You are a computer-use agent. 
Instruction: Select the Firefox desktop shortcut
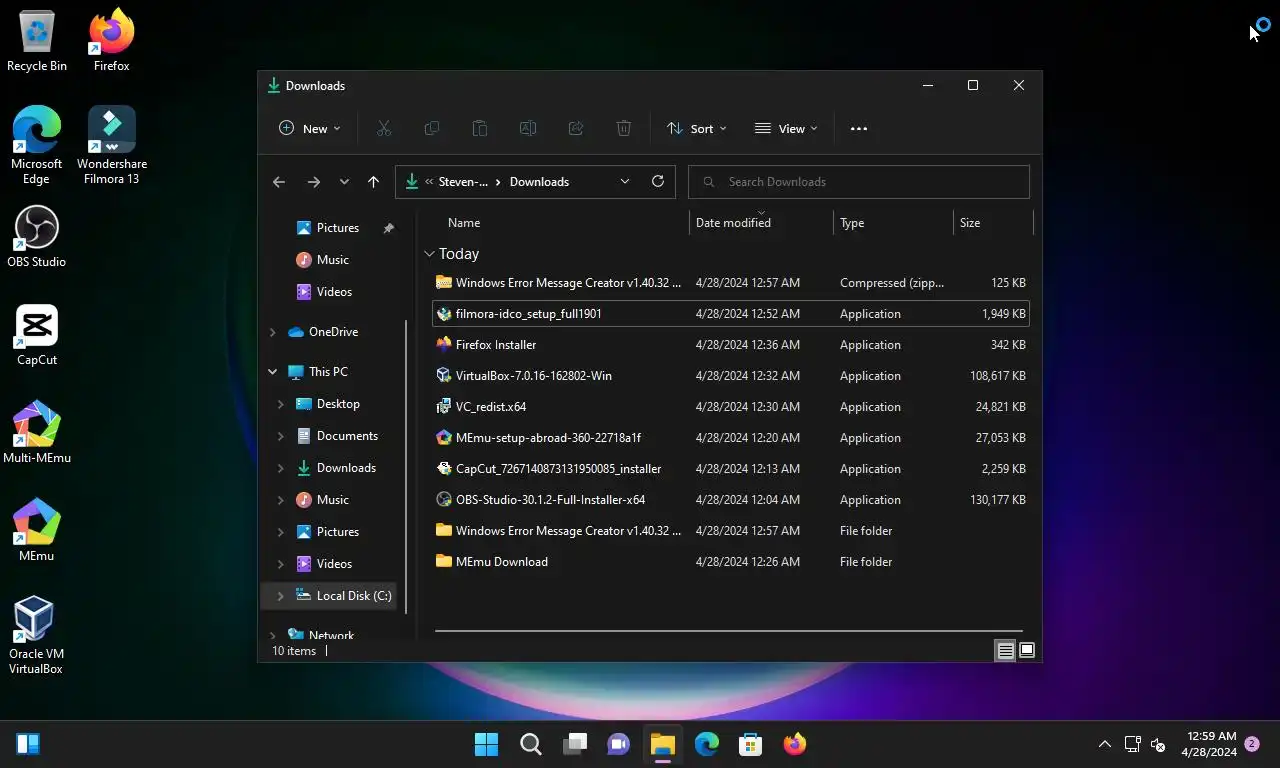click(x=112, y=41)
